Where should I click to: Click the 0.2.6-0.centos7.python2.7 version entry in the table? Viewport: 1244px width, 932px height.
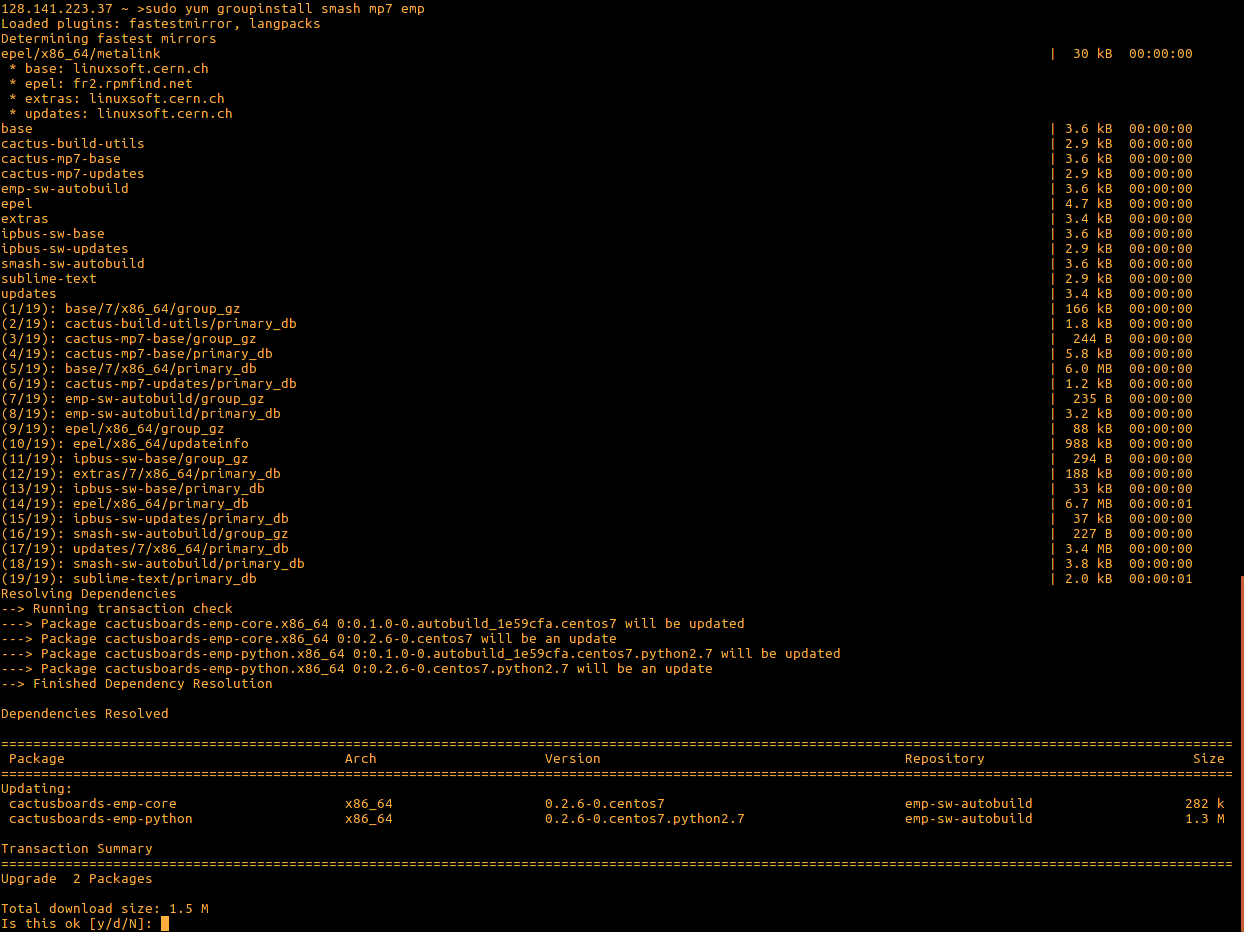pyautogui.click(x=644, y=819)
